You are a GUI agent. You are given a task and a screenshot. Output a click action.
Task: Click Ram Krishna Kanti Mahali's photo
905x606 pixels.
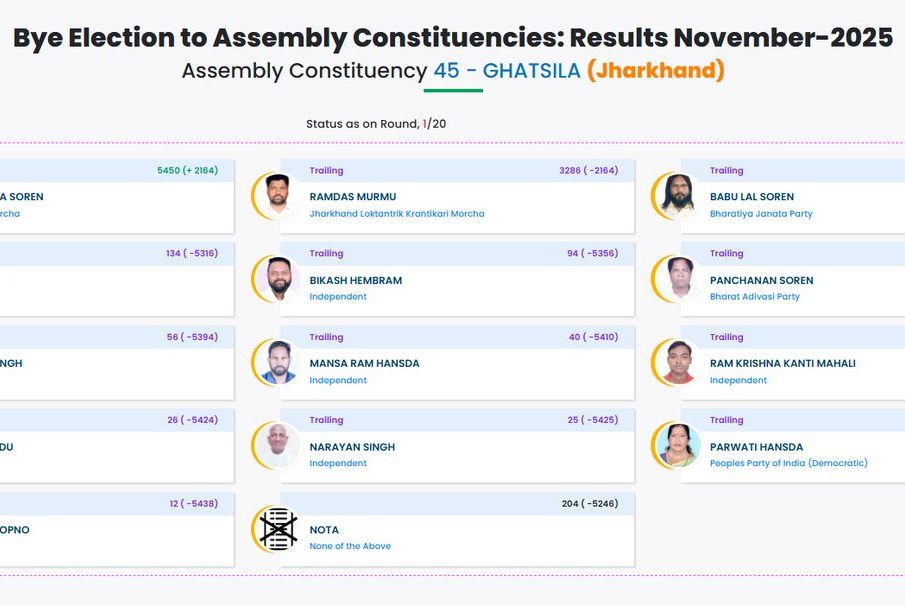677,362
